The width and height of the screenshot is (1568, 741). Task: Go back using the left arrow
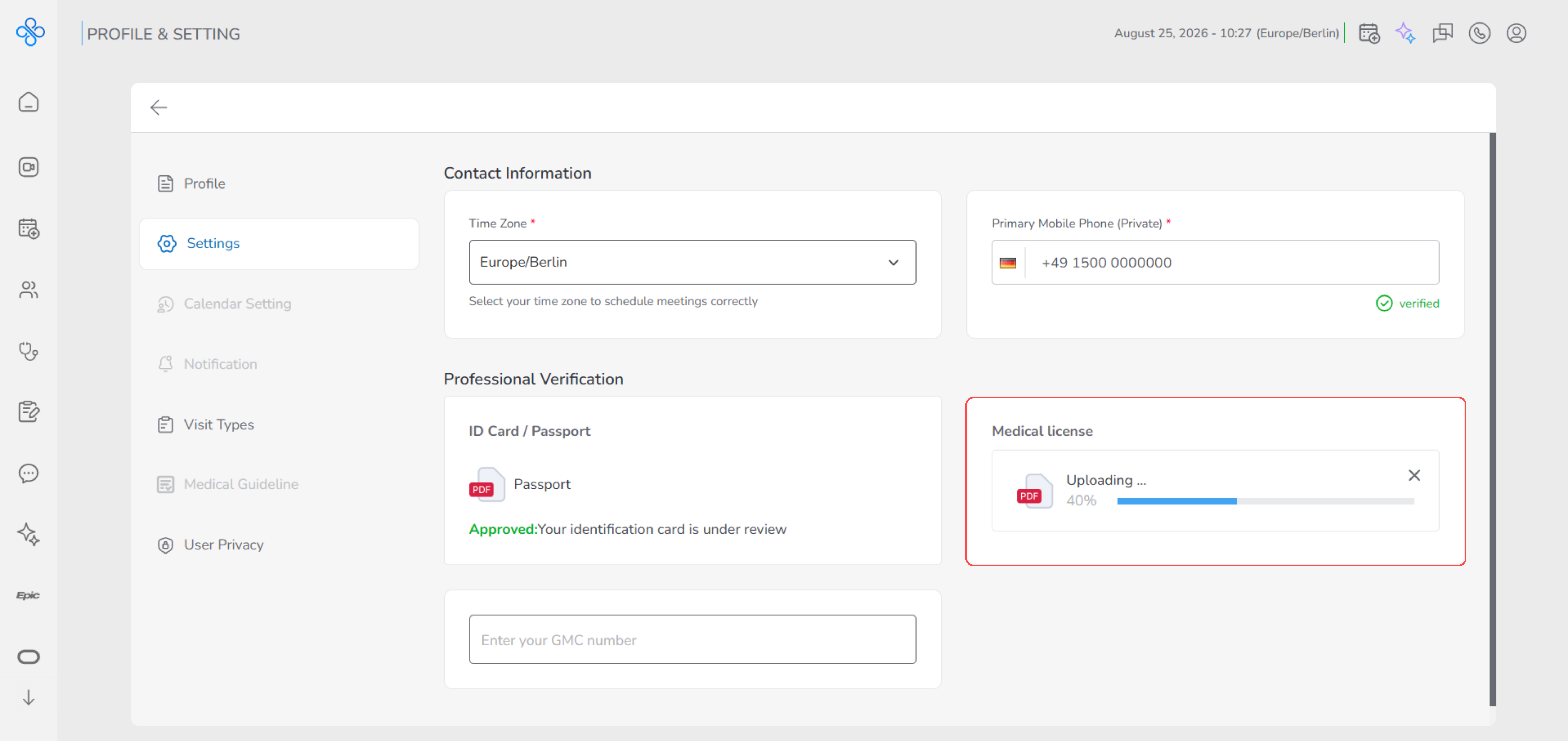point(158,108)
